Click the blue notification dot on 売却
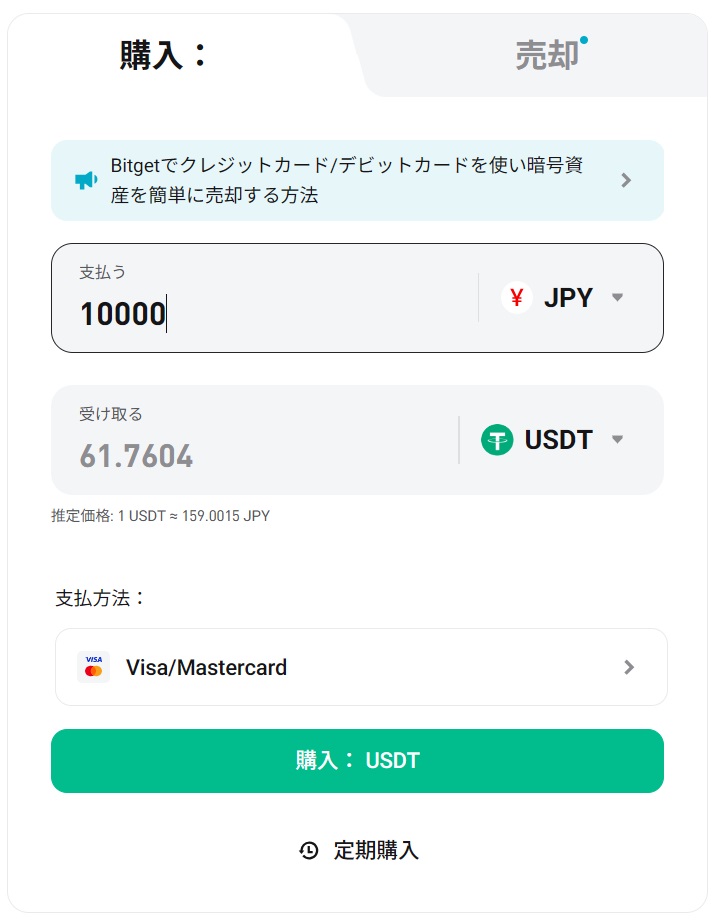718x923 pixels. pyautogui.click(x=584, y=41)
